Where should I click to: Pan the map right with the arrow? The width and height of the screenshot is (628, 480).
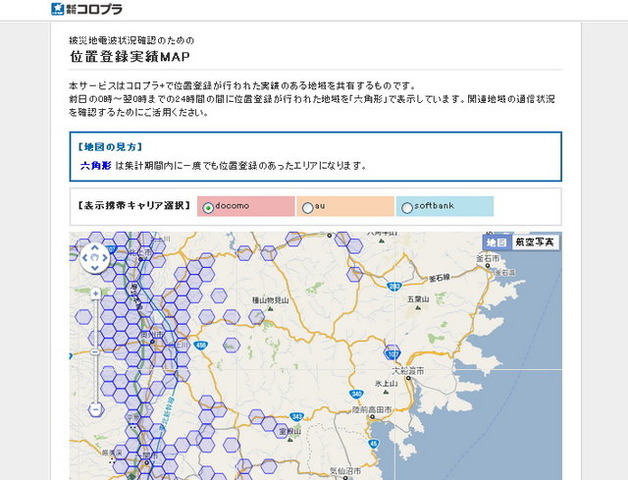point(105,258)
